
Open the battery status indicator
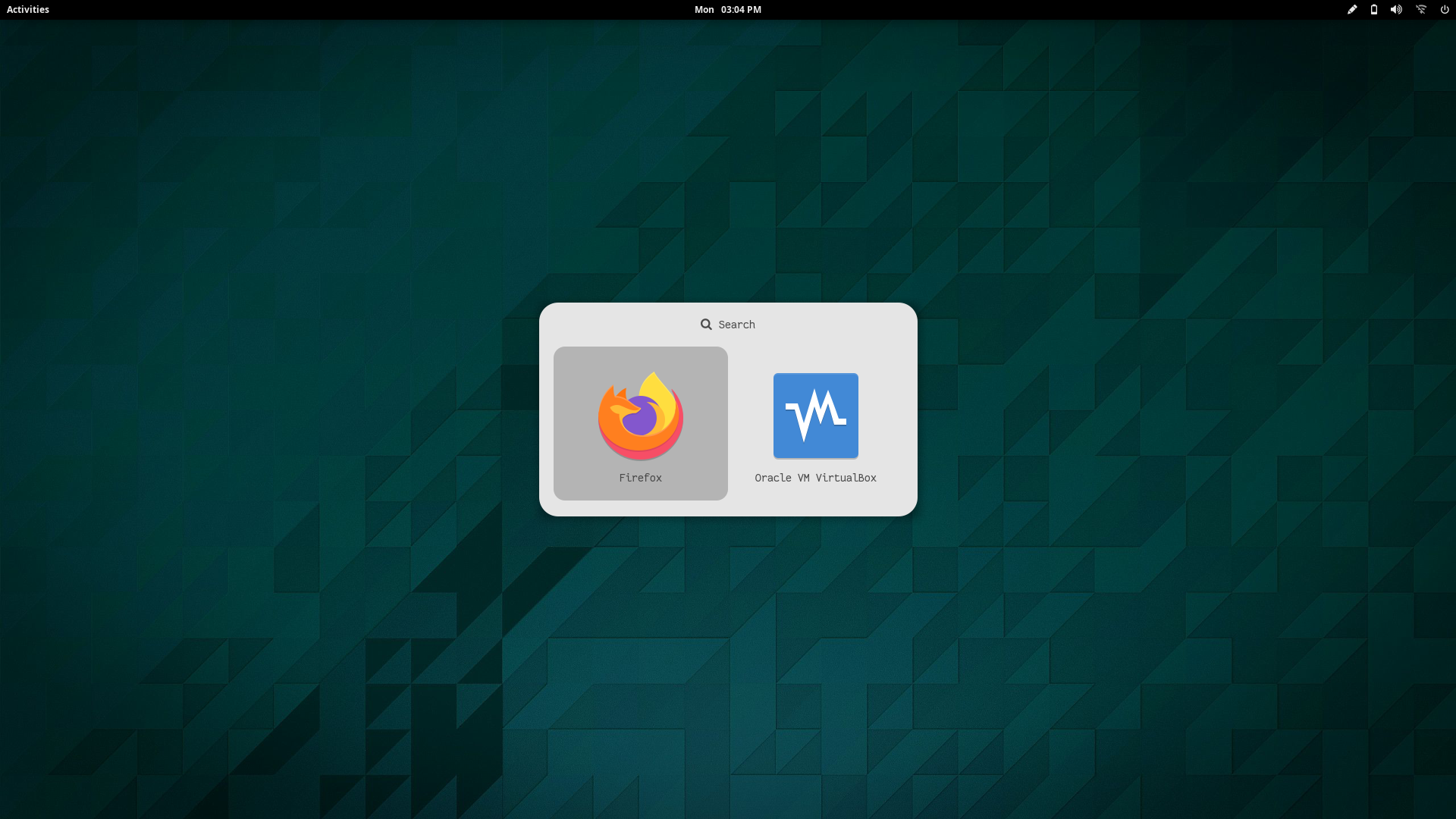tap(1373, 10)
